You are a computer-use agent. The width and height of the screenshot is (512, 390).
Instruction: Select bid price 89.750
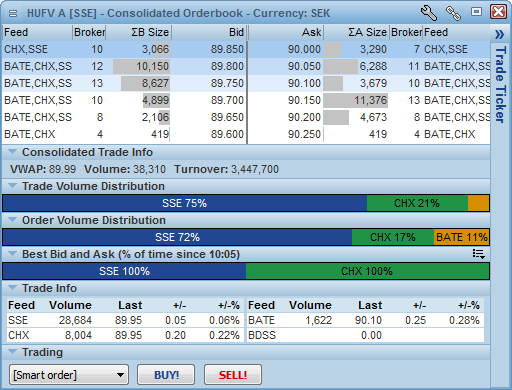click(x=227, y=83)
